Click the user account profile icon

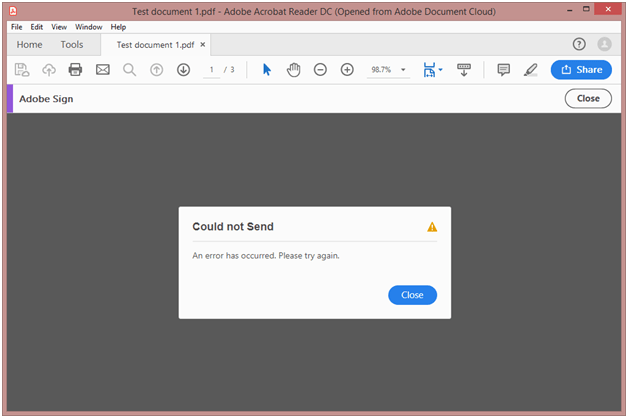[604, 44]
